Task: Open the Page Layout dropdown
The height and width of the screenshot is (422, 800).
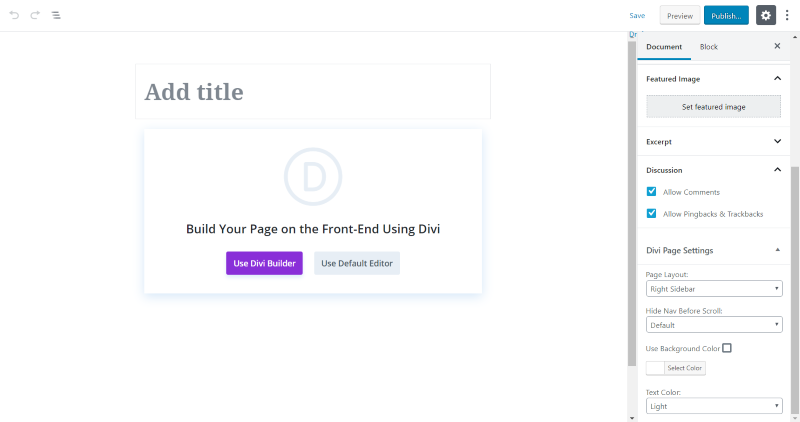Action: point(714,289)
